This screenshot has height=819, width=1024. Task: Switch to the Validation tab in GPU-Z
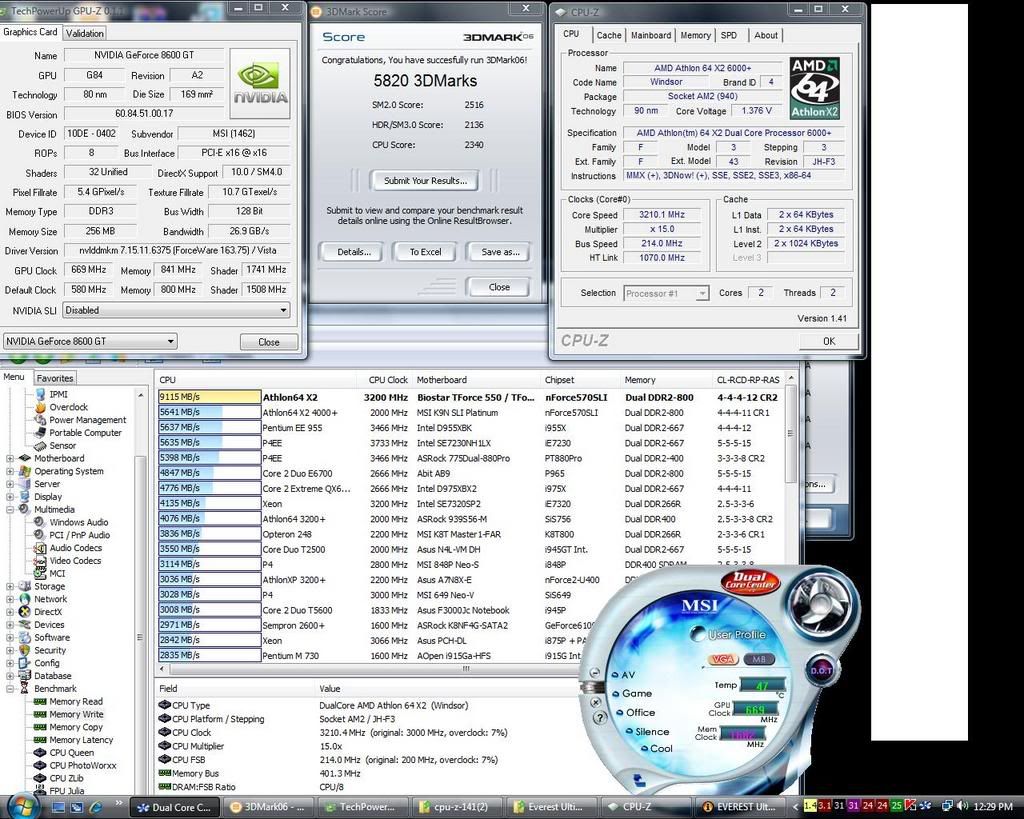click(84, 33)
